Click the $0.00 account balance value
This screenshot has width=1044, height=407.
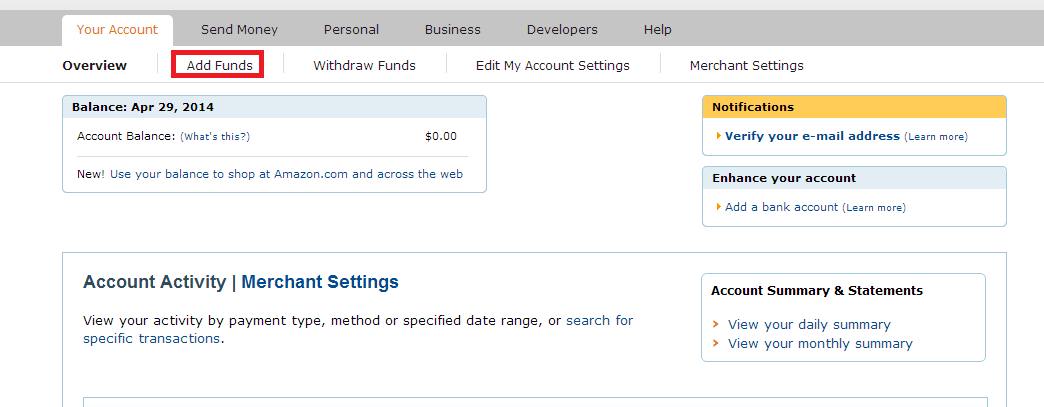pyautogui.click(x=441, y=137)
